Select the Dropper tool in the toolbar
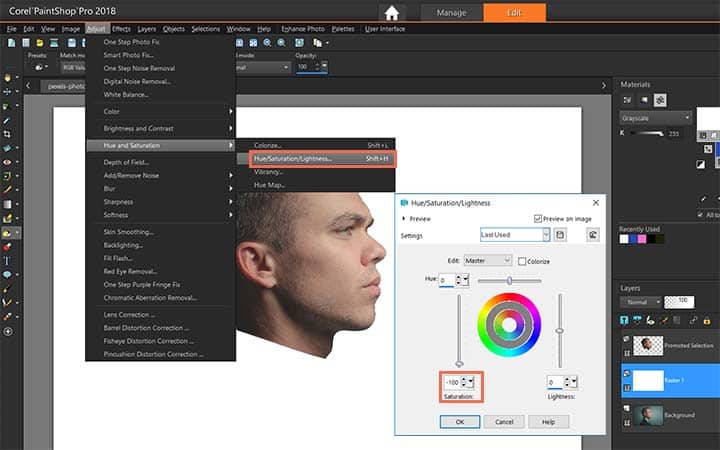Viewport: 720px width, 450px height. coord(7,120)
